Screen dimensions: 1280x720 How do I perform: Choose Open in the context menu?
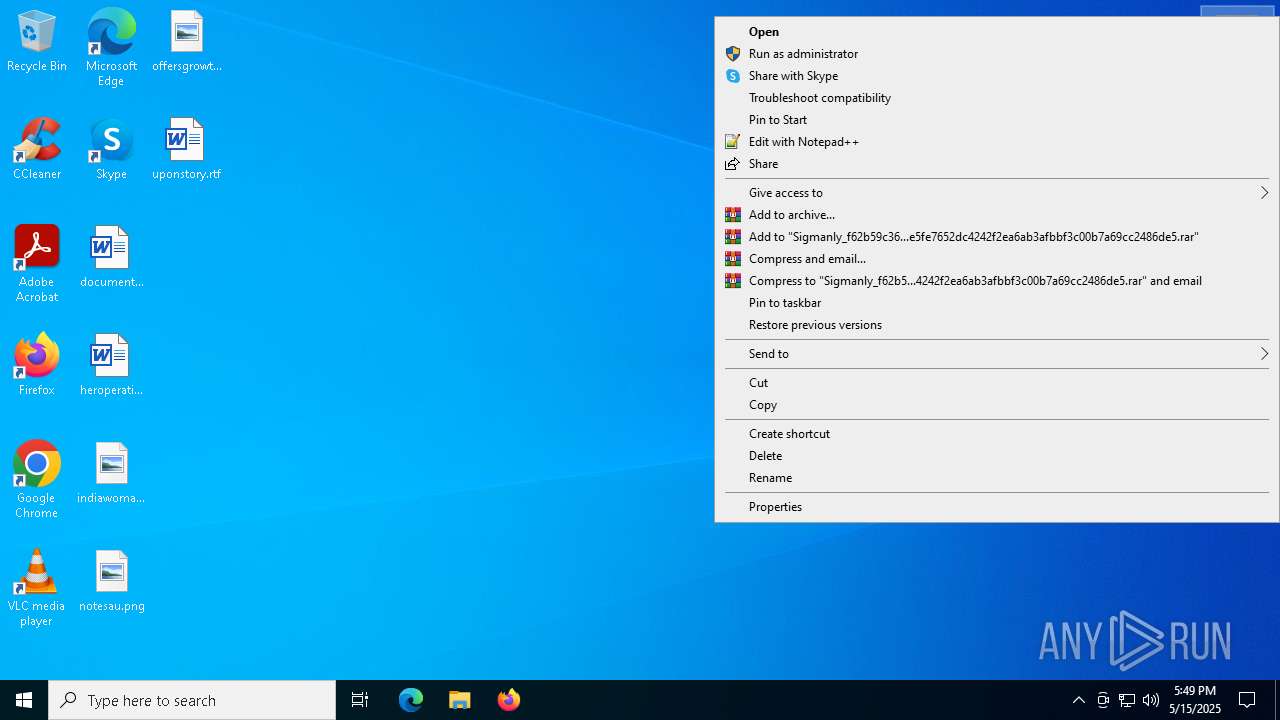pyautogui.click(x=997, y=32)
